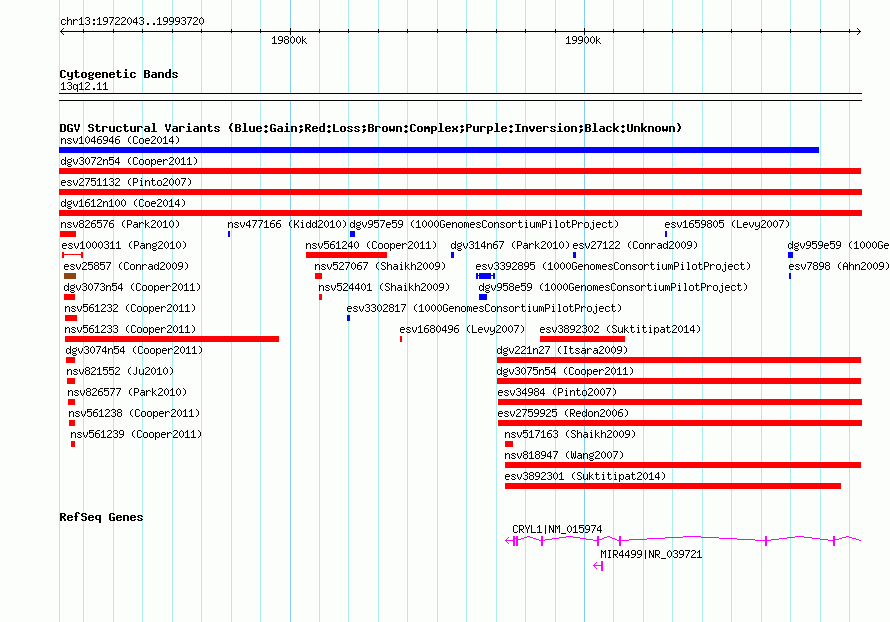Select nsv826576 (Park2010) variant label
Image resolution: width=890 pixels, height=622 pixels.
[120, 224]
